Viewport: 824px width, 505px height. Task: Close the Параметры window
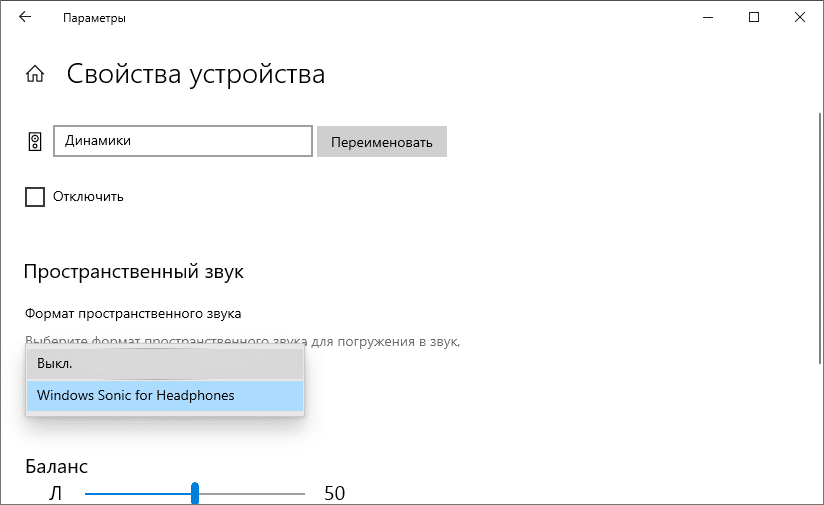[x=800, y=18]
